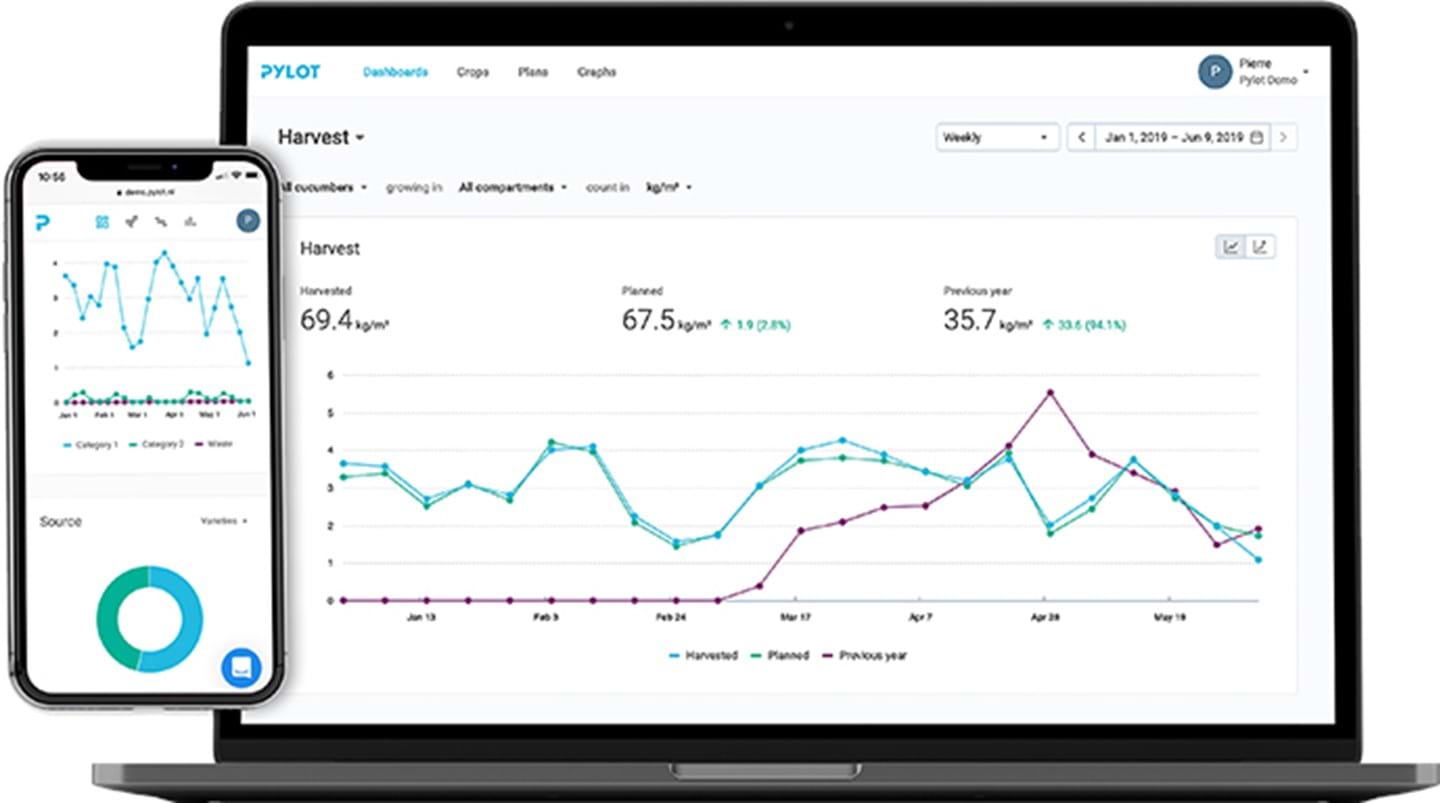Expand the Harvest dashboard title dropdown

[x=321, y=138]
